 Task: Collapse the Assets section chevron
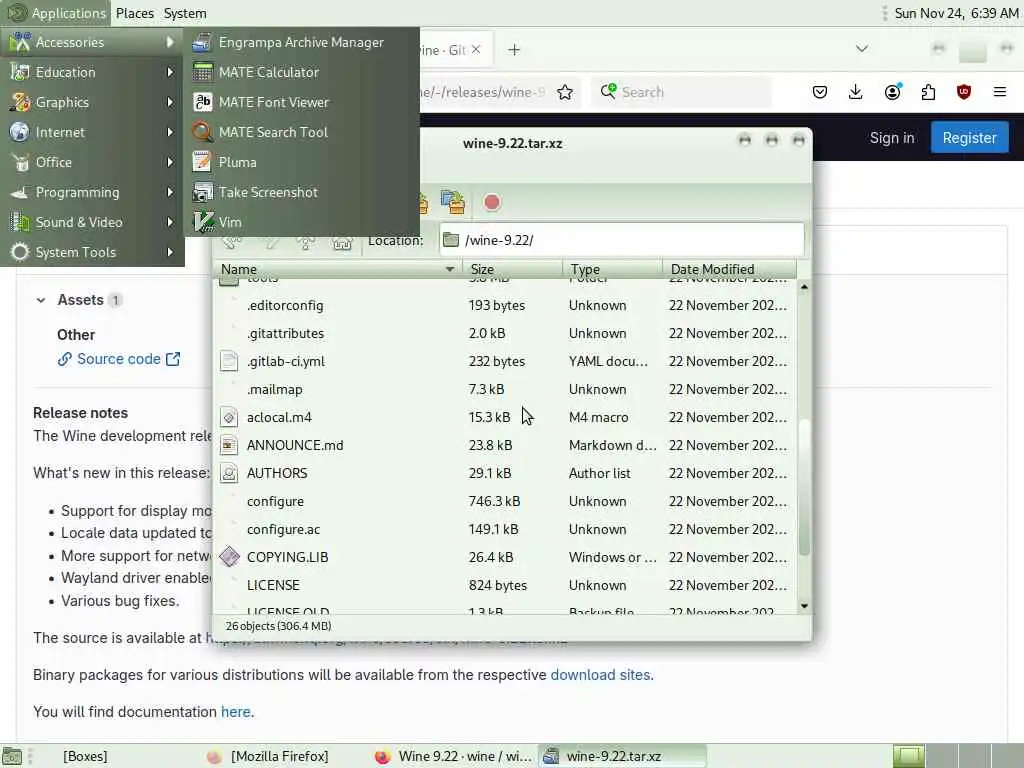tap(41, 300)
